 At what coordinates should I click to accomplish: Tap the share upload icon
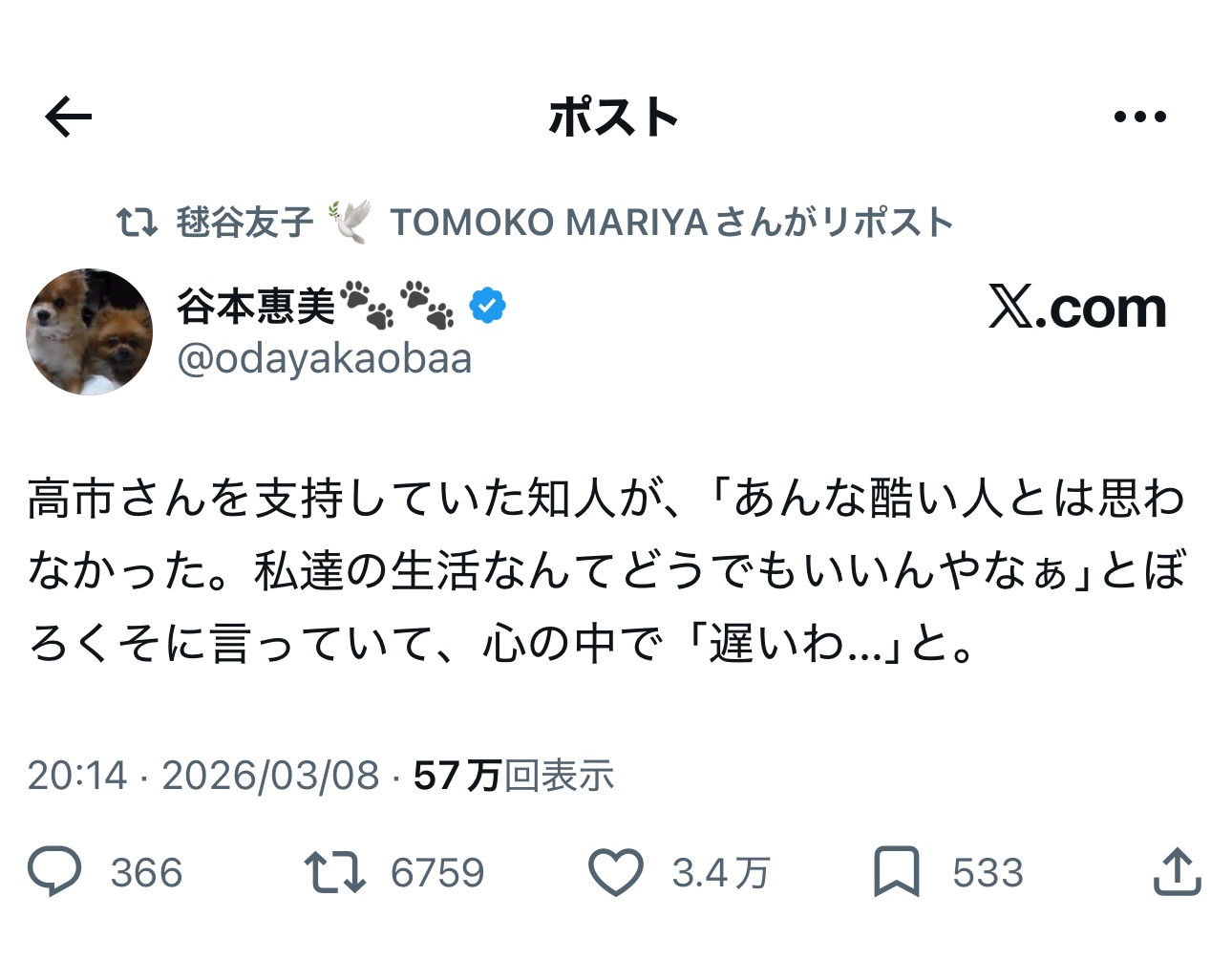coord(1176,872)
